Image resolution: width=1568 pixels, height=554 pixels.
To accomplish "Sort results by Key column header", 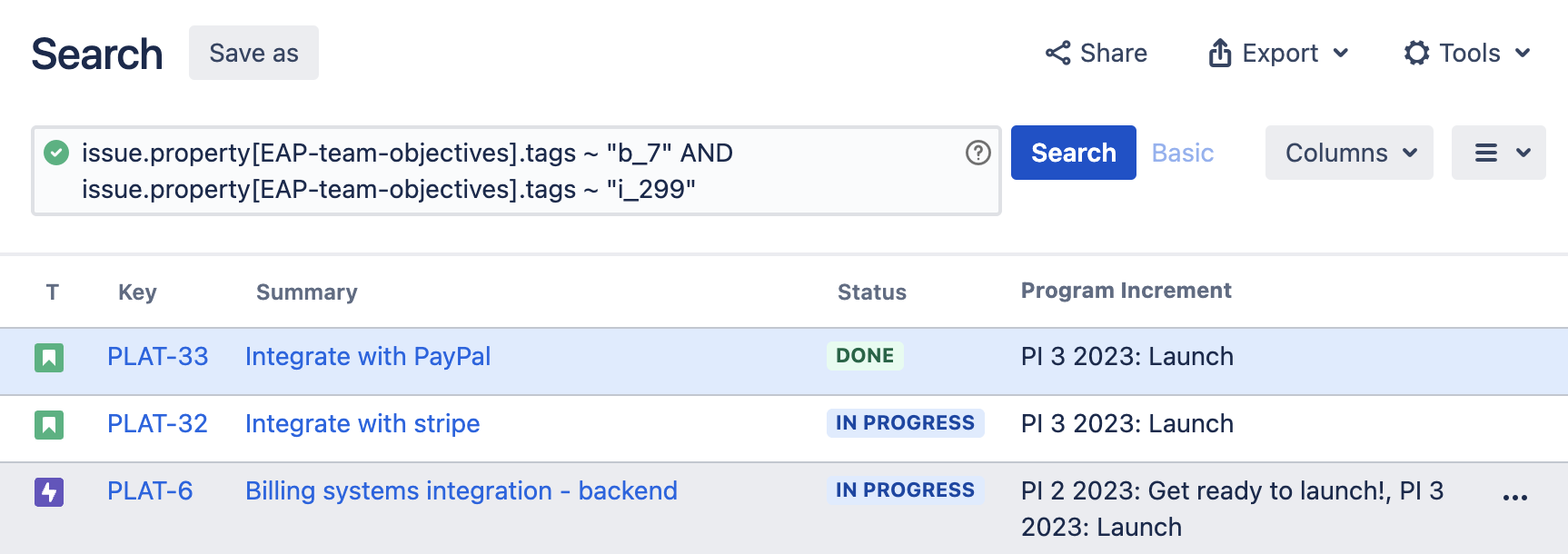I will (137, 292).
